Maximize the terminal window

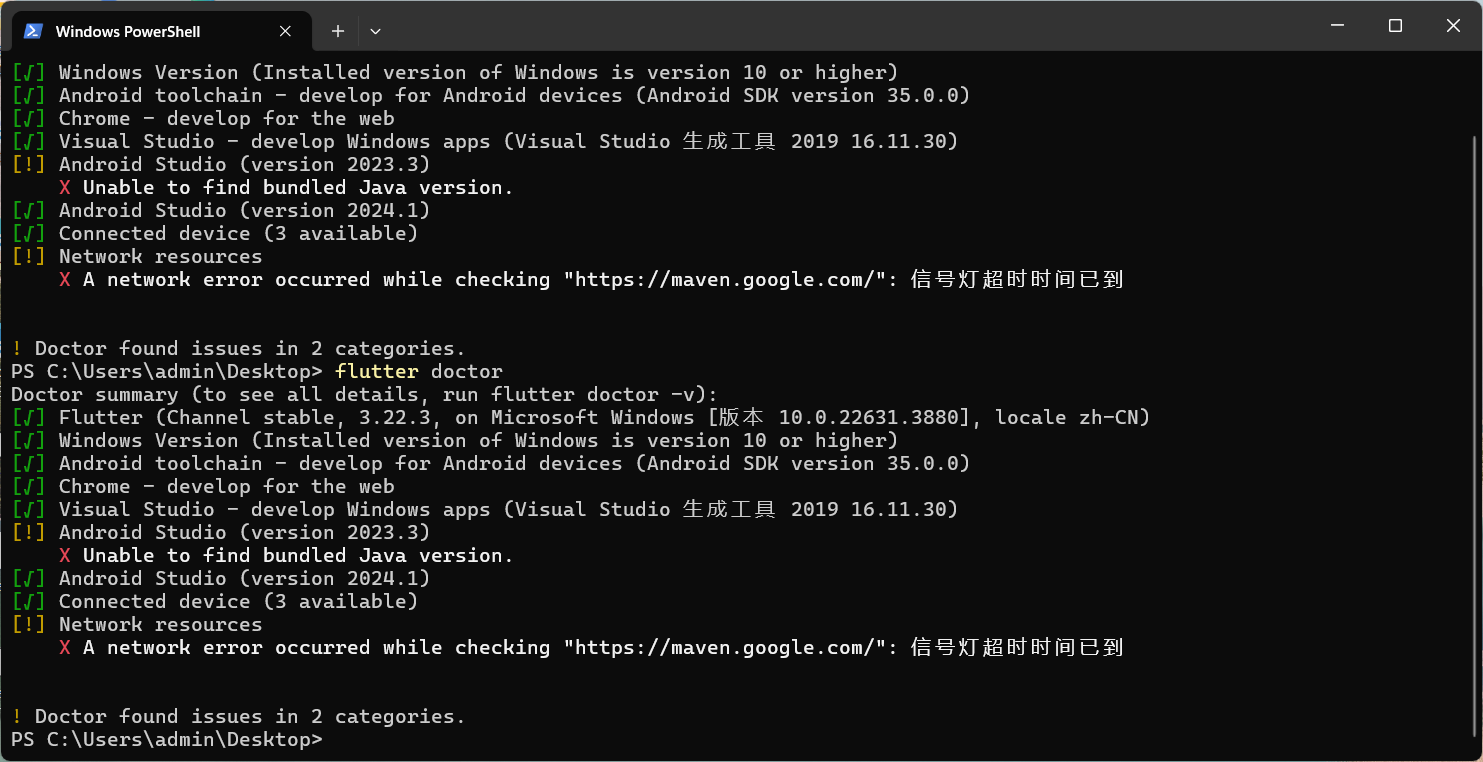(x=1395, y=26)
